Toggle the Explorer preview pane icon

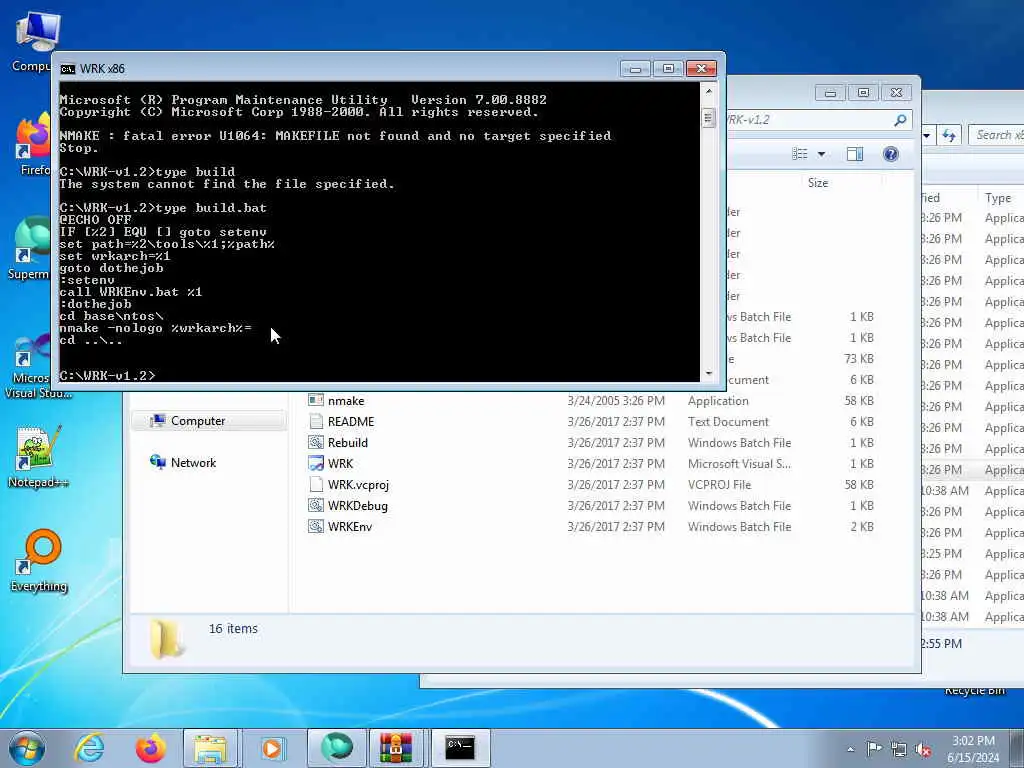[x=854, y=154]
